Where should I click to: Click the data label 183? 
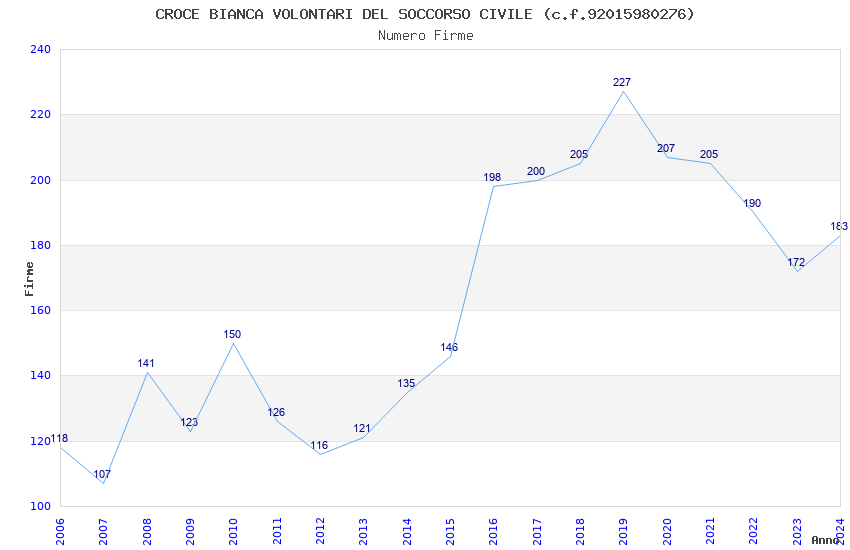click(x=839, y=227)
